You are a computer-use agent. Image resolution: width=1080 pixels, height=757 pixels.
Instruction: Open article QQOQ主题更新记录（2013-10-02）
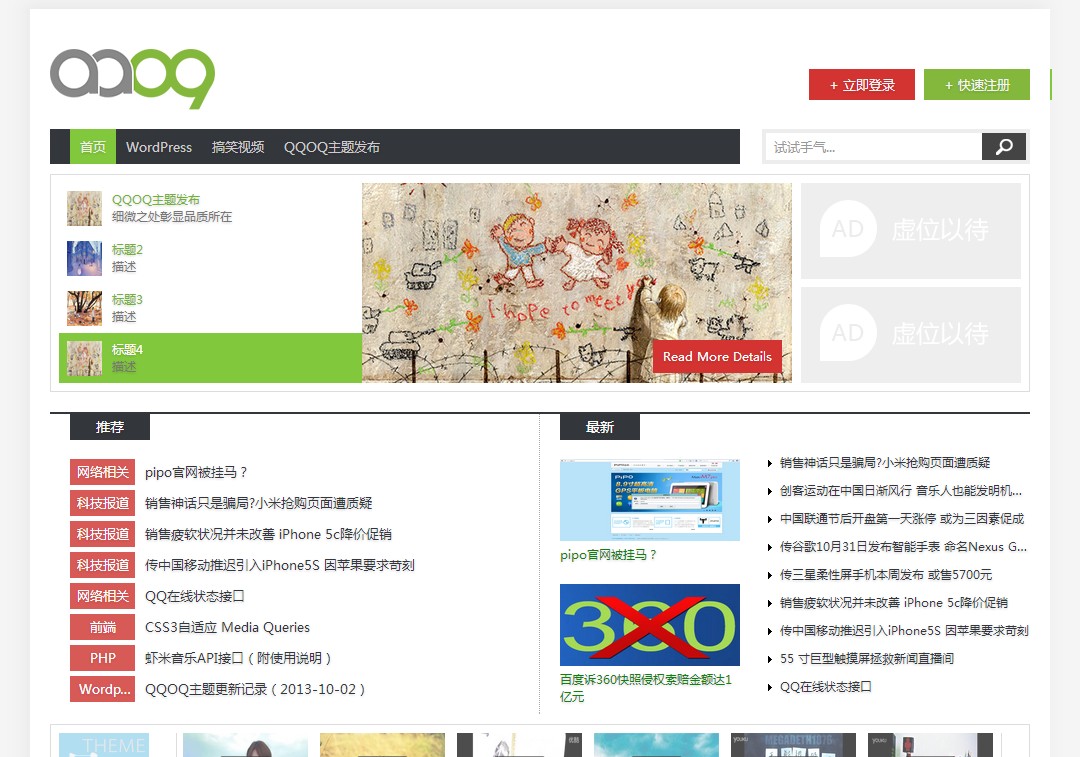pos(255,689)
